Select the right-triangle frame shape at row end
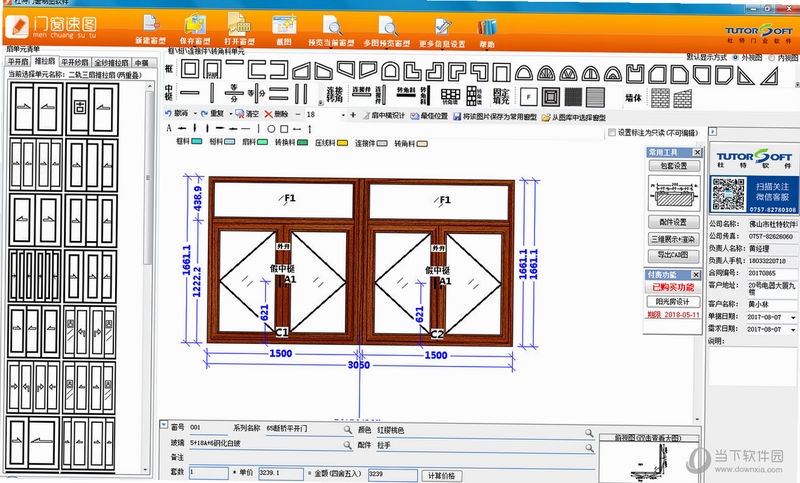 point(769,75)
